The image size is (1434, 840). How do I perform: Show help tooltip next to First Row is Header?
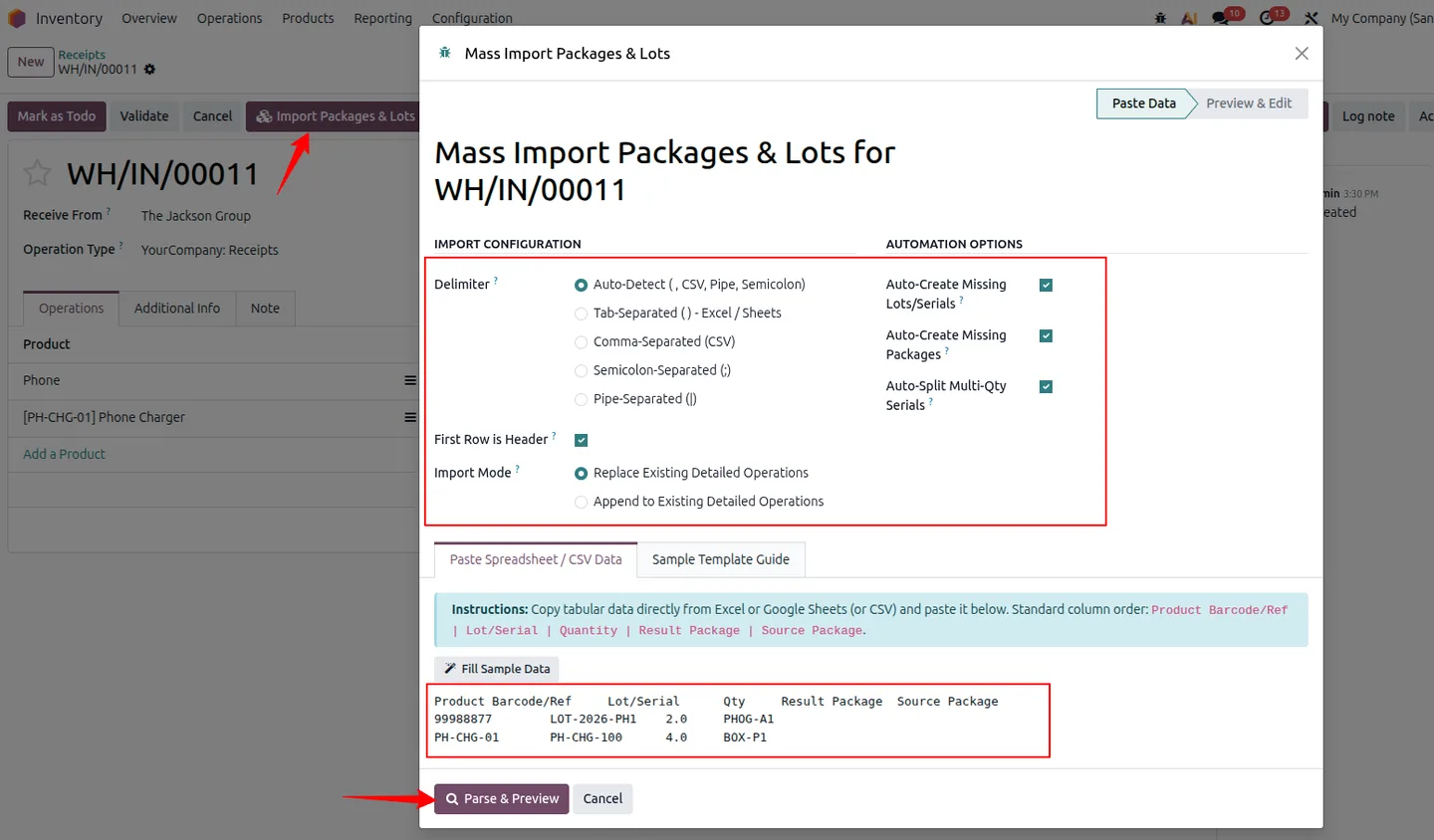(x=554, y=436)
